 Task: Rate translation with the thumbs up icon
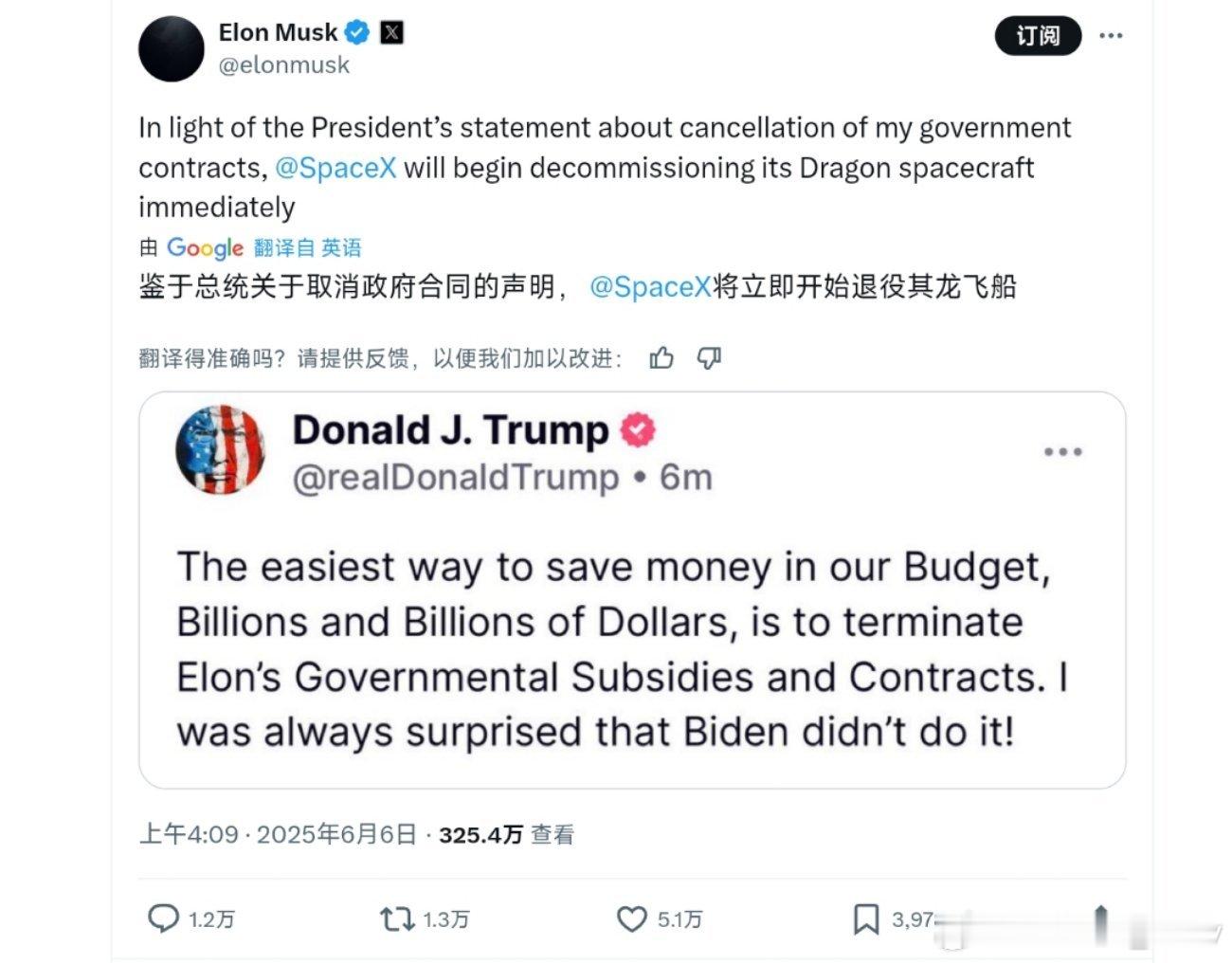pos(661,357)
